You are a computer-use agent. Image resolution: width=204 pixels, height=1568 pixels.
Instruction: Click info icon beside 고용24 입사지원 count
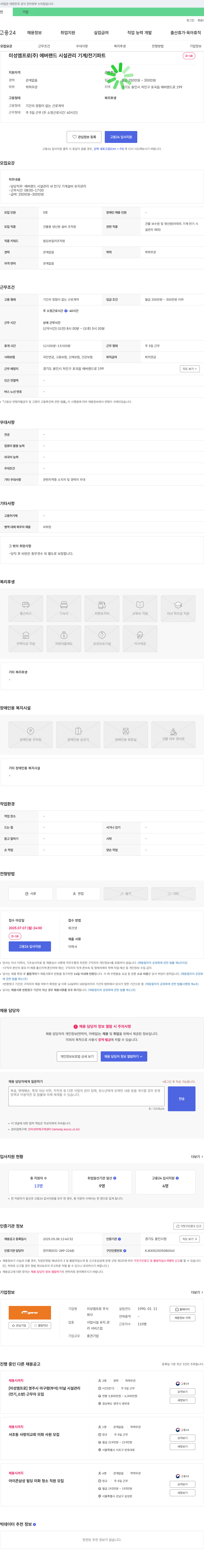click(x=177, y=1178)
